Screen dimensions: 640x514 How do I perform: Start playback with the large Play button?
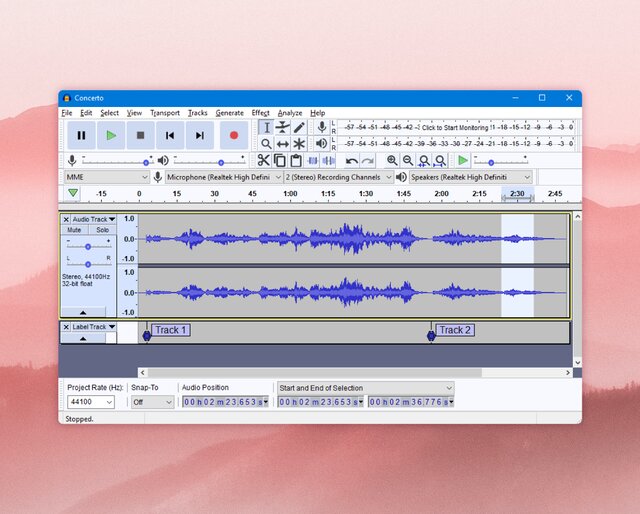tap(111, 135)
